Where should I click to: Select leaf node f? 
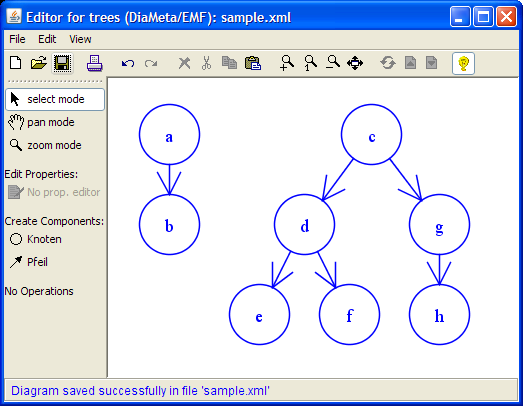pyautogui.click(x=350, y=315)
